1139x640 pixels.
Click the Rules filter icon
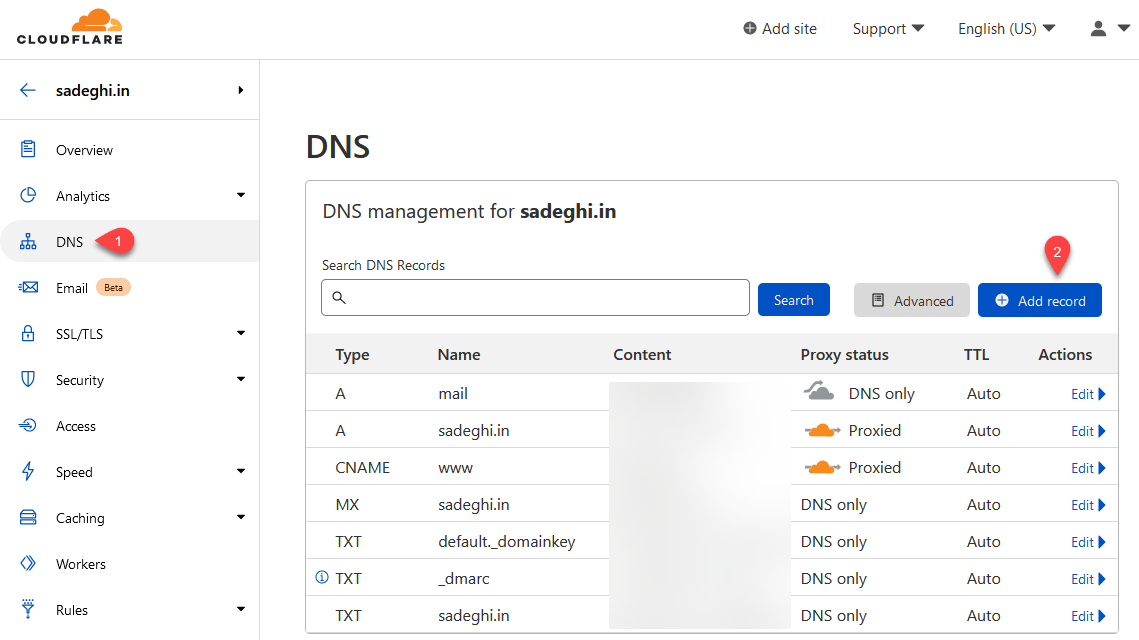(28, 609)
